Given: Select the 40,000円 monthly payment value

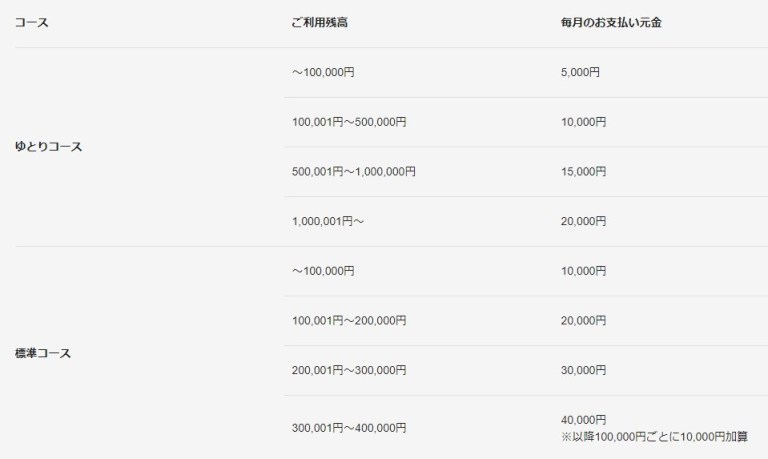Looking at the screenshot, I should [x=584, y=419].
